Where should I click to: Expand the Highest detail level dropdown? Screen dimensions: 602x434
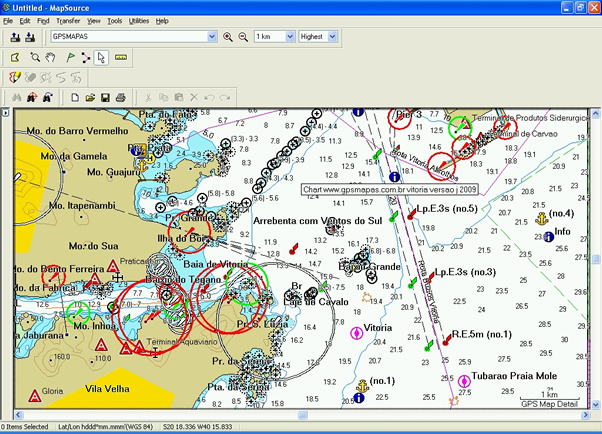pyautogui.click(x=332, y=37)
